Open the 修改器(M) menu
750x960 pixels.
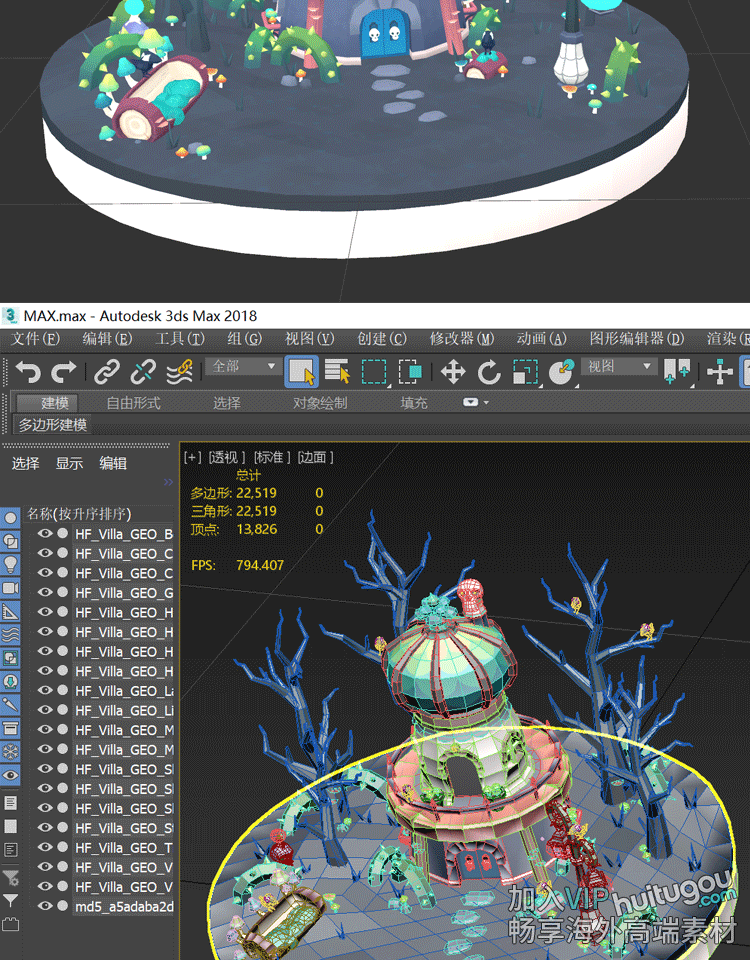coord(461,339)
